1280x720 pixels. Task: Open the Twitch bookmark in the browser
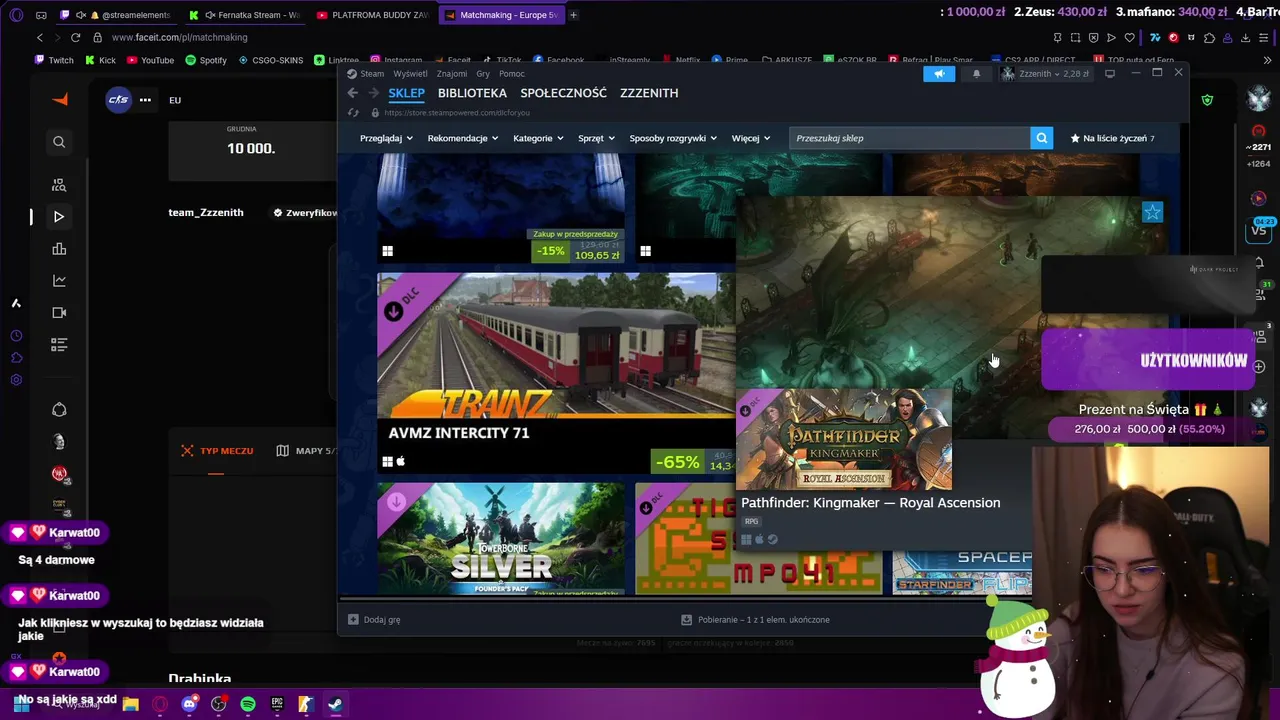click(54, 60)
